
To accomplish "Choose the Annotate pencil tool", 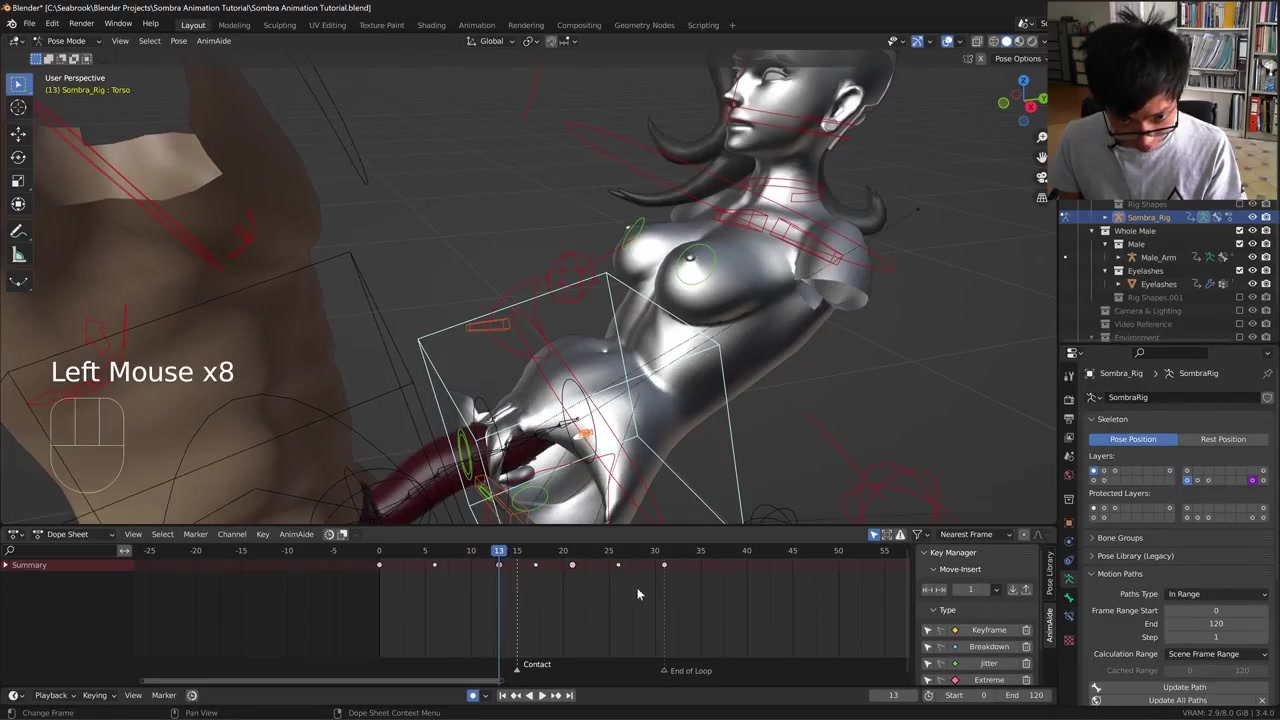I will (18, 231).
